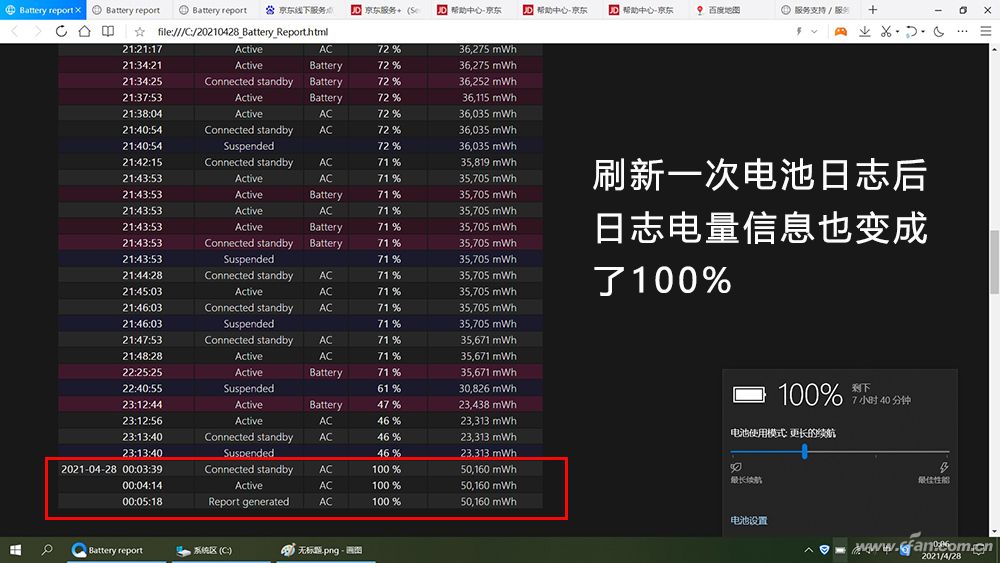Select the 36,252 mWh capacity value

point(488,82)
